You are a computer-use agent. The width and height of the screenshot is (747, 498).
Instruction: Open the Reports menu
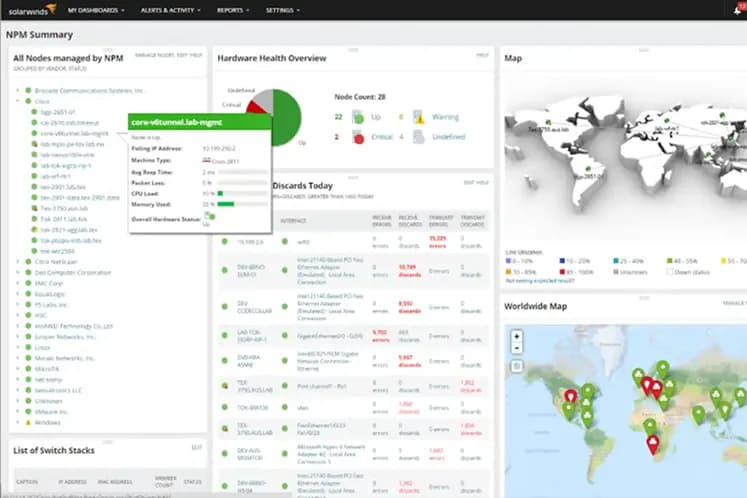233,10
